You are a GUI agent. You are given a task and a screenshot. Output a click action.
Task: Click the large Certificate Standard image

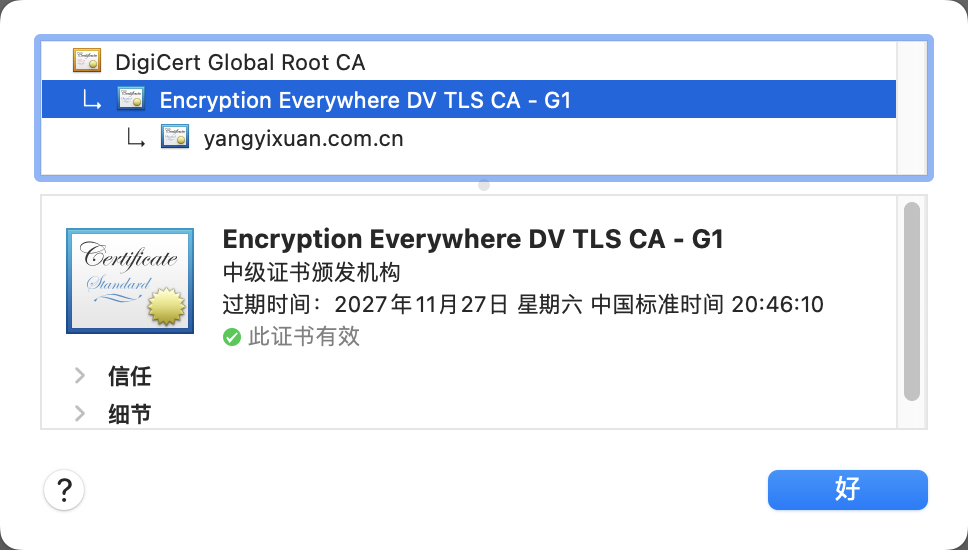(x=130, y=281)
